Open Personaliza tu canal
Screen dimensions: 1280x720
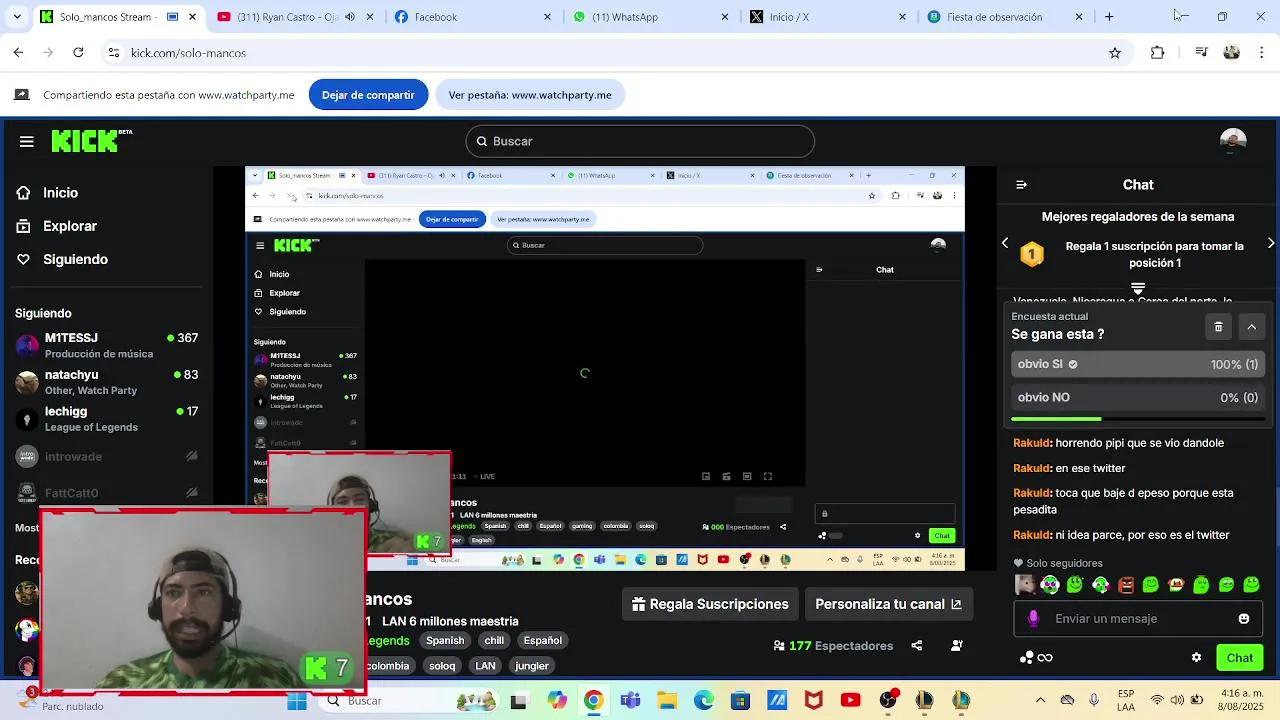888,603
